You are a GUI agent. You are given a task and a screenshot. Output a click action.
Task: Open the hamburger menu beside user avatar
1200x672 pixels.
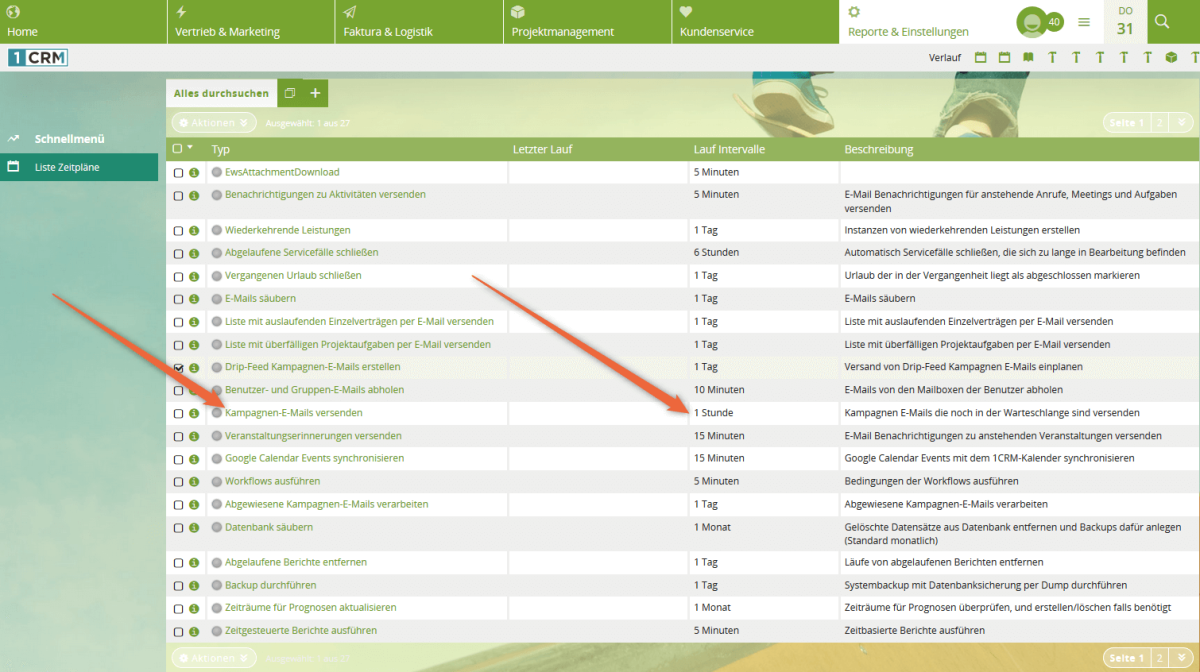click(1084, 22)
